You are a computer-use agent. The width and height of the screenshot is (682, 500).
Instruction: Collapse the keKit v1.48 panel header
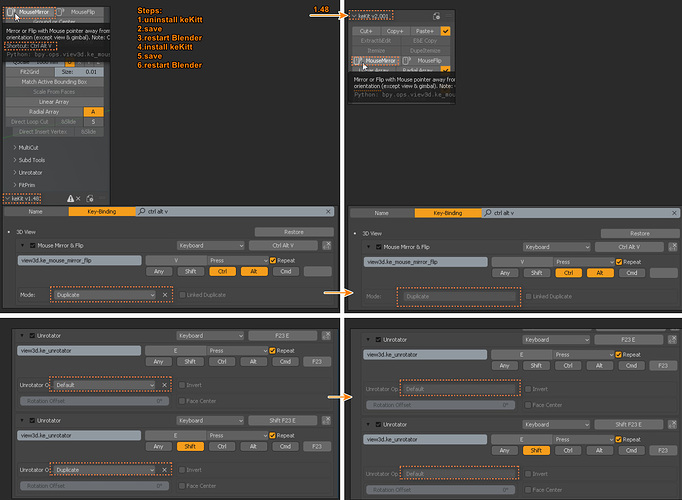tap(7, 199)
